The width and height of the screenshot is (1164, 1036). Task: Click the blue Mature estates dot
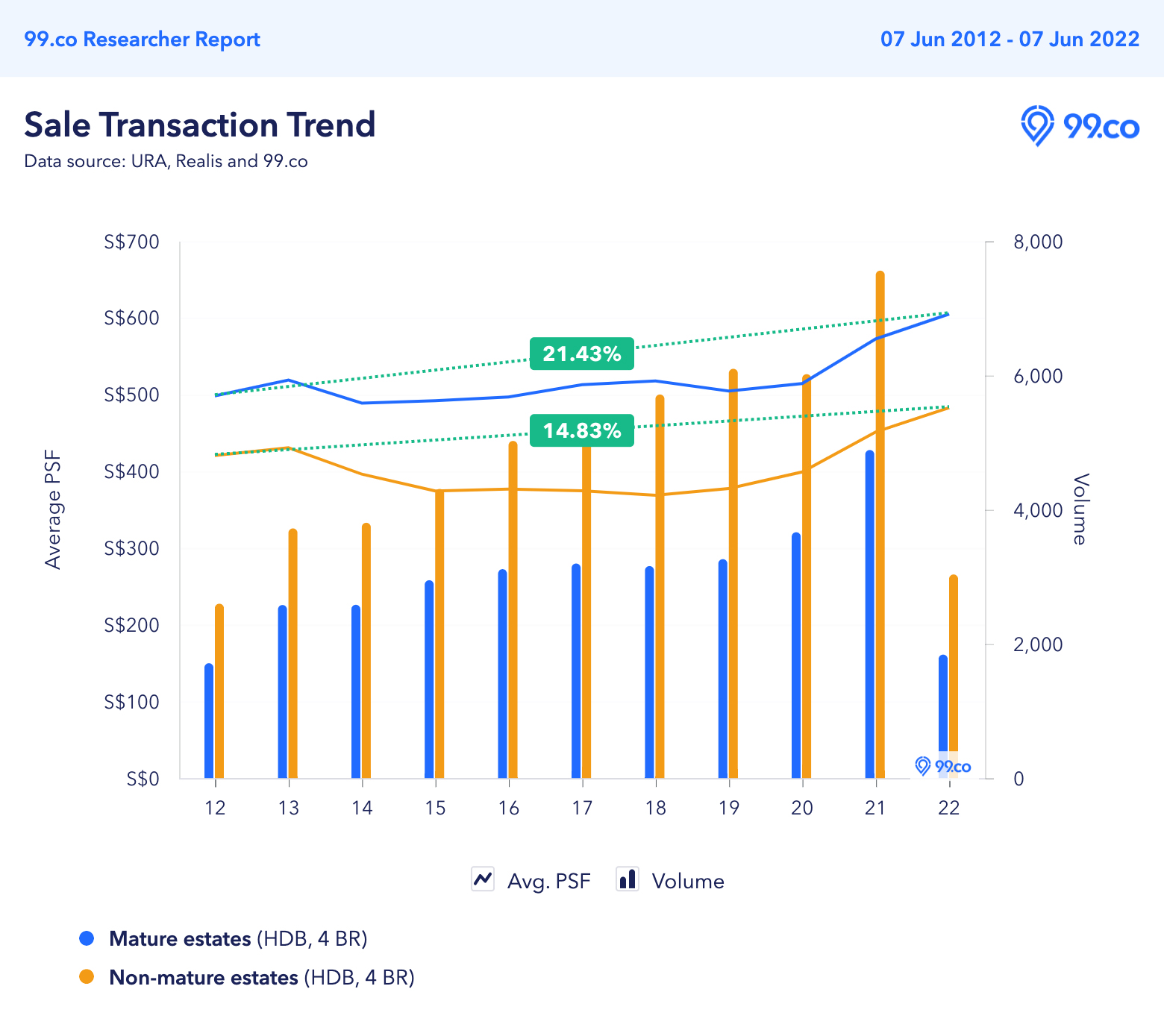tap(87, 938)
